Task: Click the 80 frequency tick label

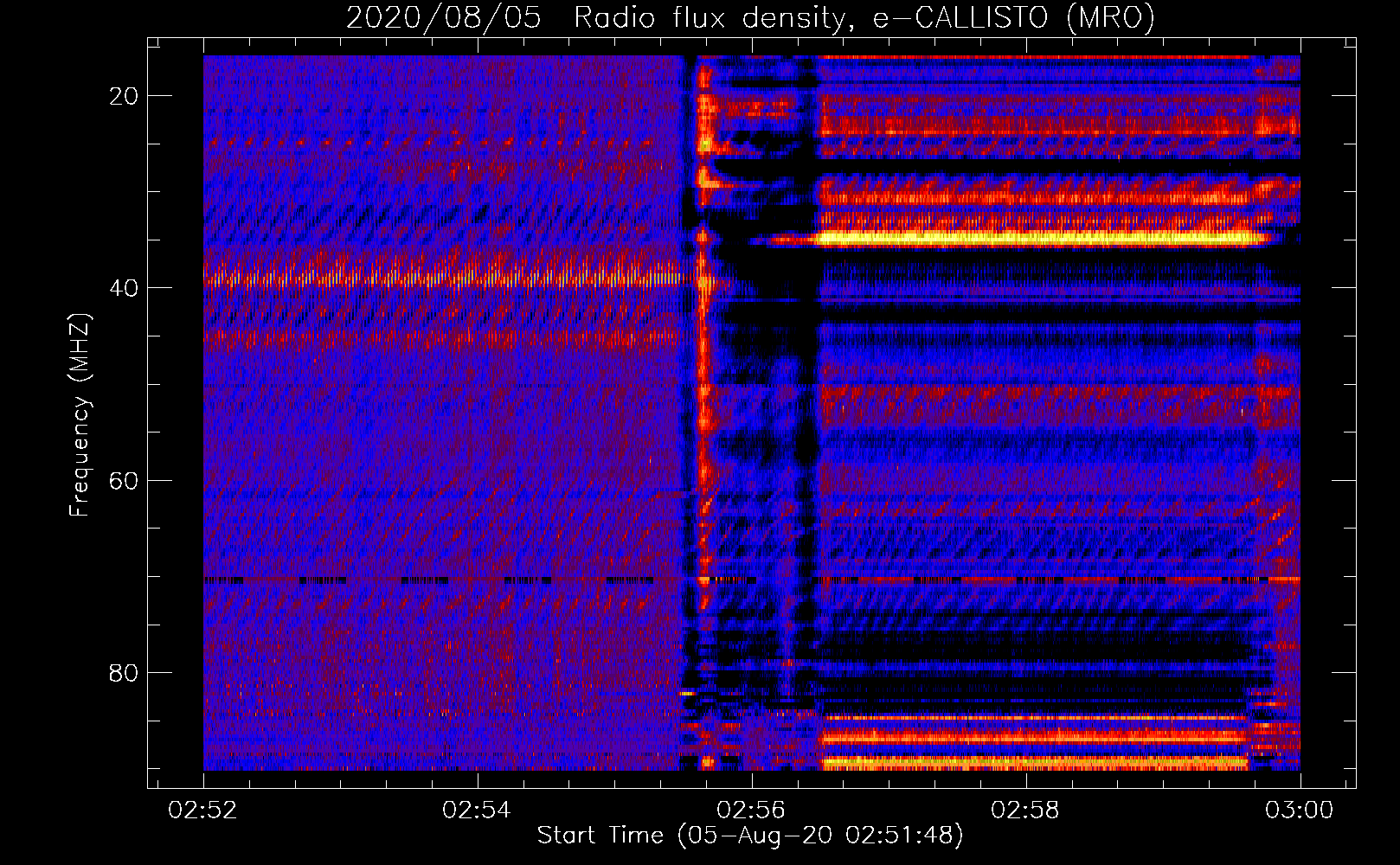Action: (x=124, y=672)
